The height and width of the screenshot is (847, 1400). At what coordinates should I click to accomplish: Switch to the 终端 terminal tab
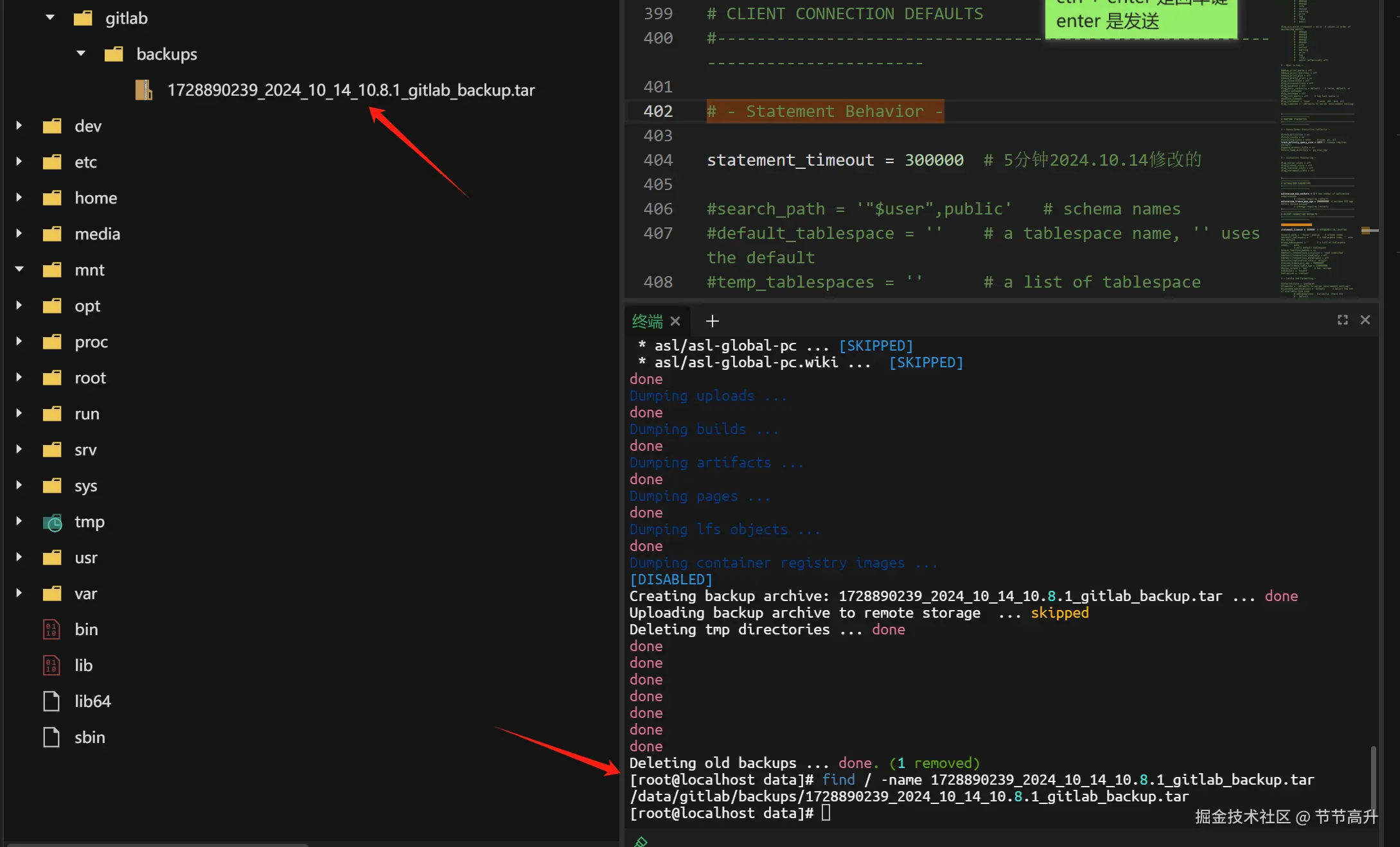pos(647,321)
